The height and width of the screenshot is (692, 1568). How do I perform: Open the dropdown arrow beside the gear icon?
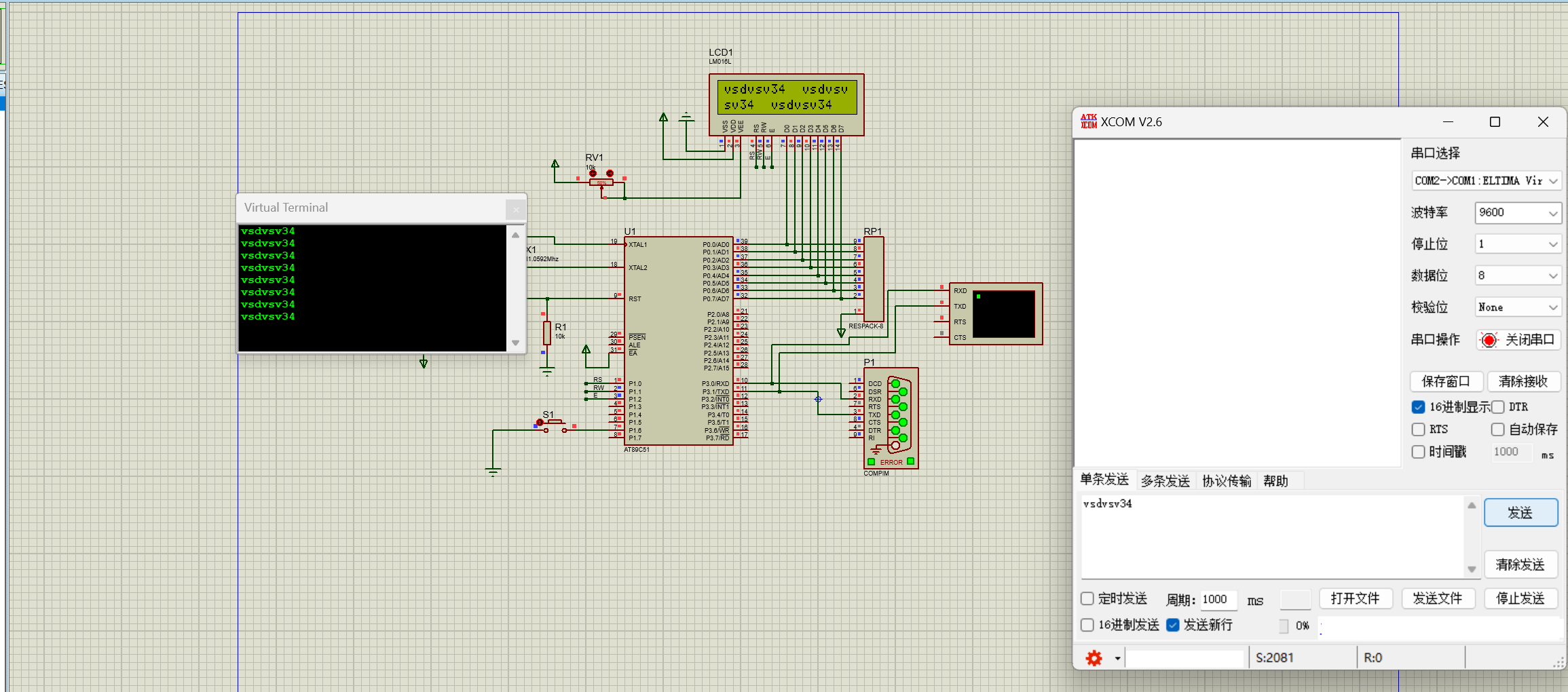point(1117,659)
